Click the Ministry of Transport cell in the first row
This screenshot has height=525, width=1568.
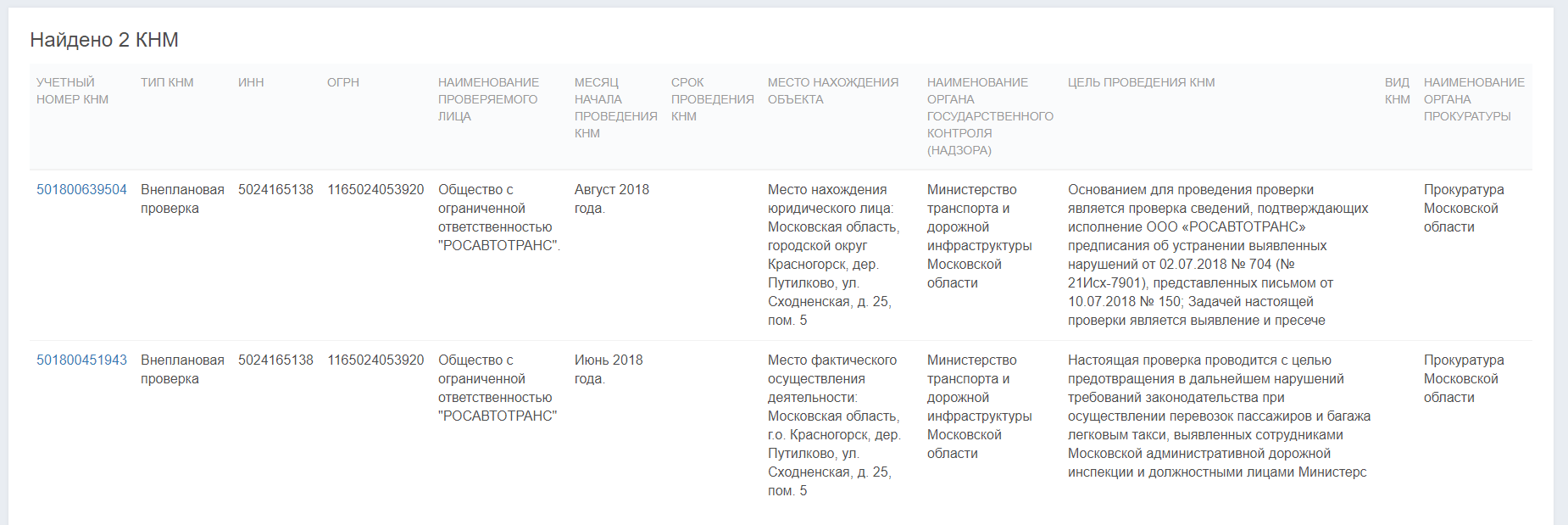pyautogui.click(x=980, y=237)
